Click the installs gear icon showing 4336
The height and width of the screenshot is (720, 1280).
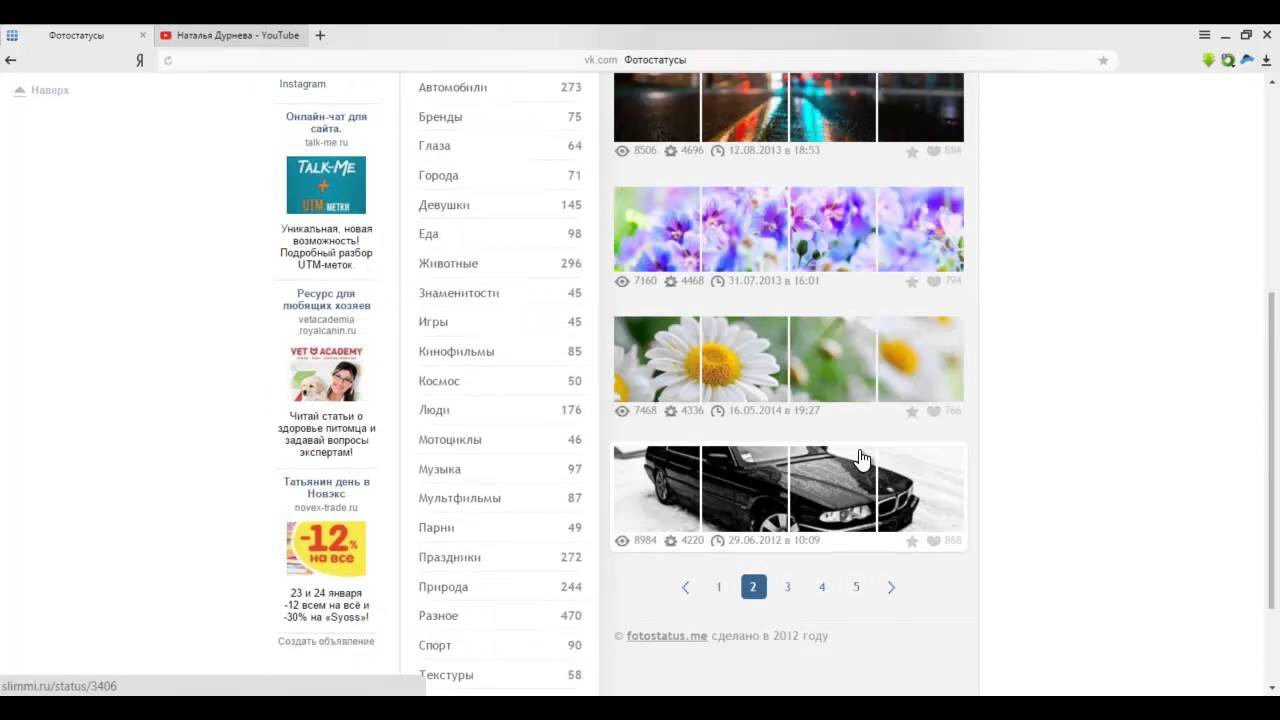670,411
